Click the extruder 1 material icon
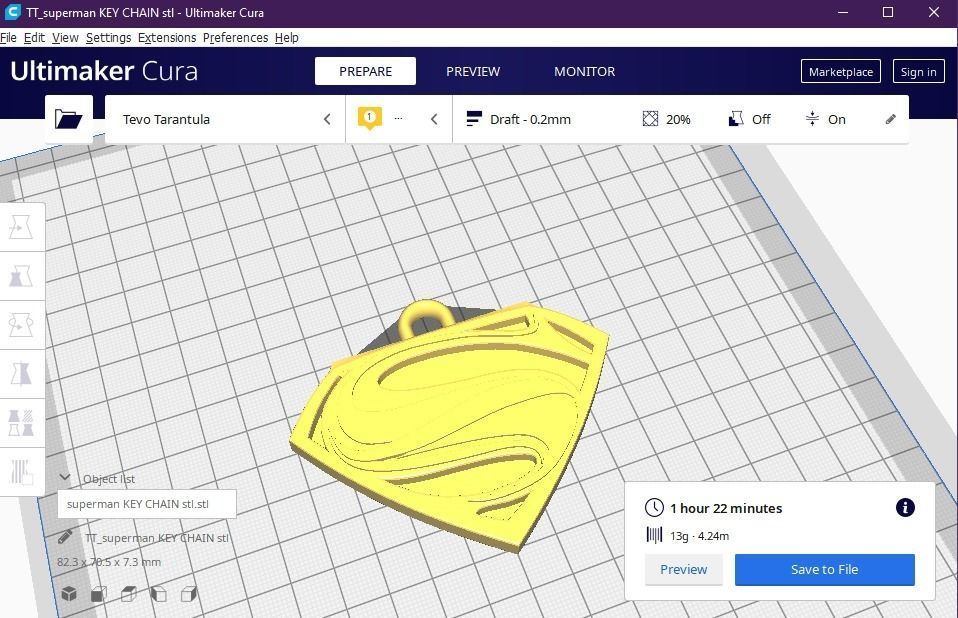 [x=370, y=118]
